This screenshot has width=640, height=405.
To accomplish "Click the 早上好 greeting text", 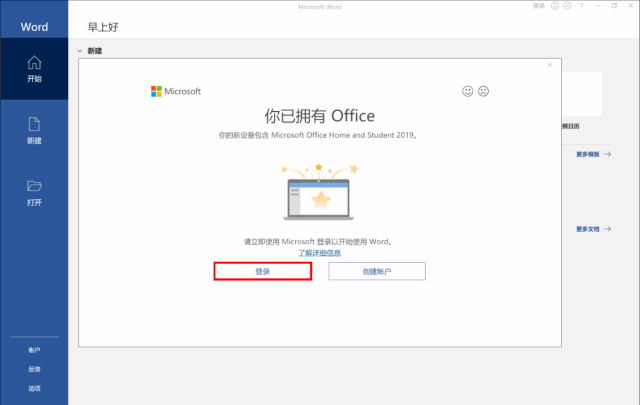I will point(103,27).
